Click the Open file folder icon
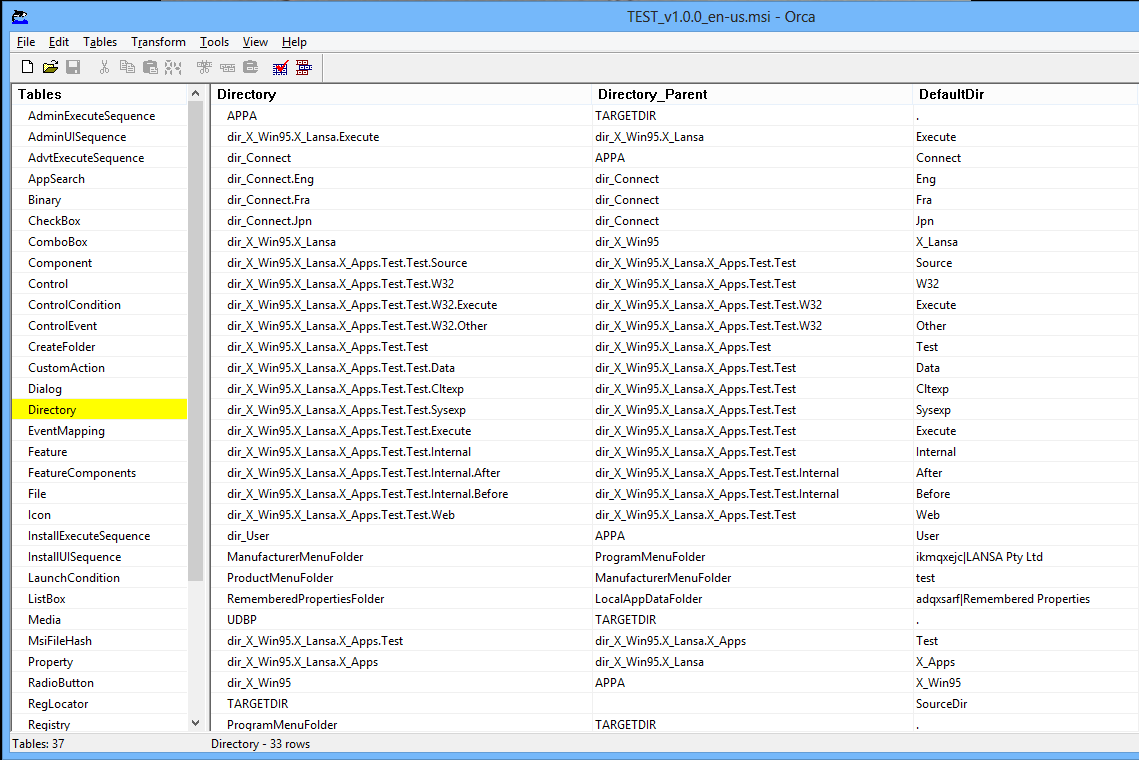Viewport: 1139px width, 760px height. (50, 67)
